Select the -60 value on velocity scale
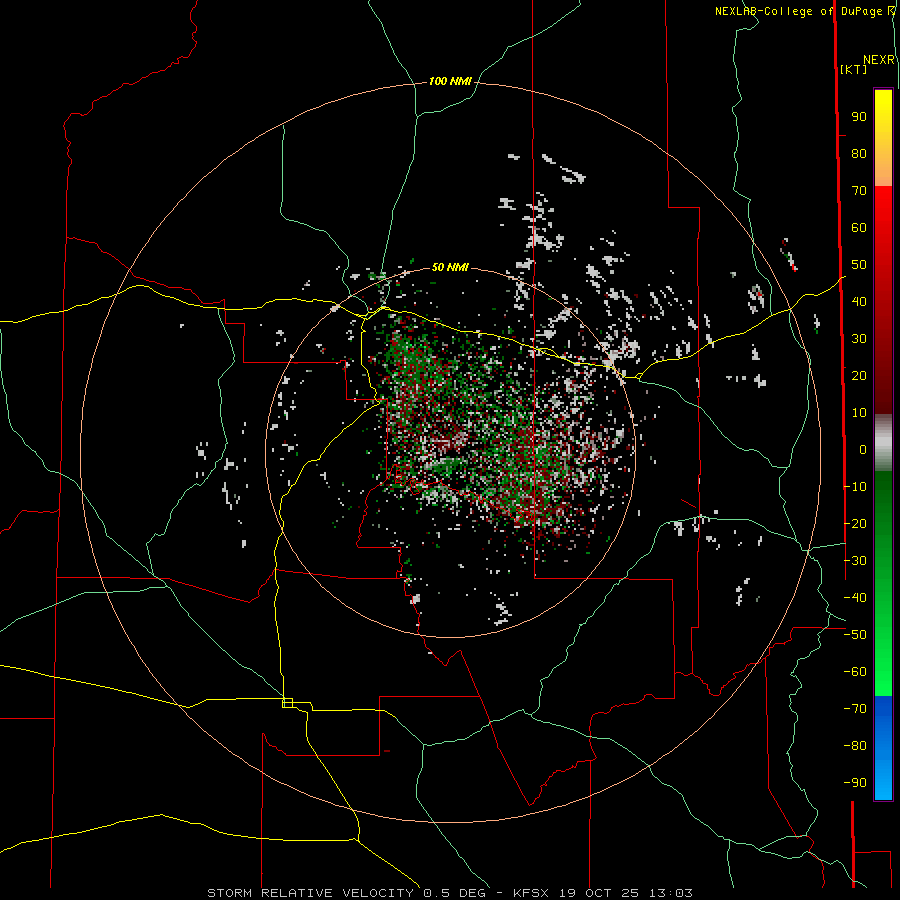900x900 pixels. coord(855,672)
